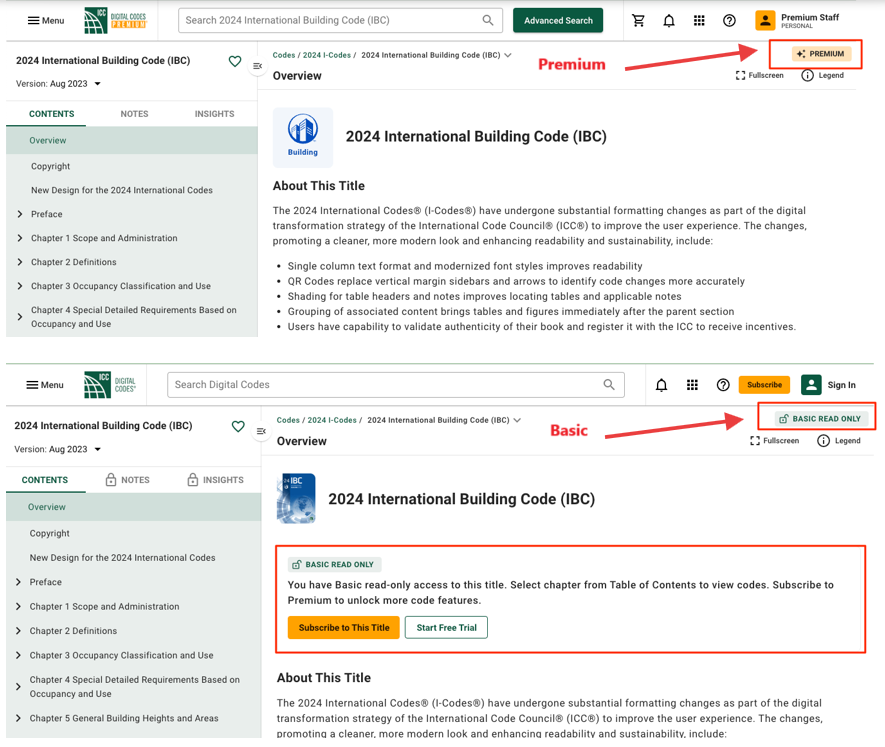Open the apps grid in Premium header

(x=699, y=21)
